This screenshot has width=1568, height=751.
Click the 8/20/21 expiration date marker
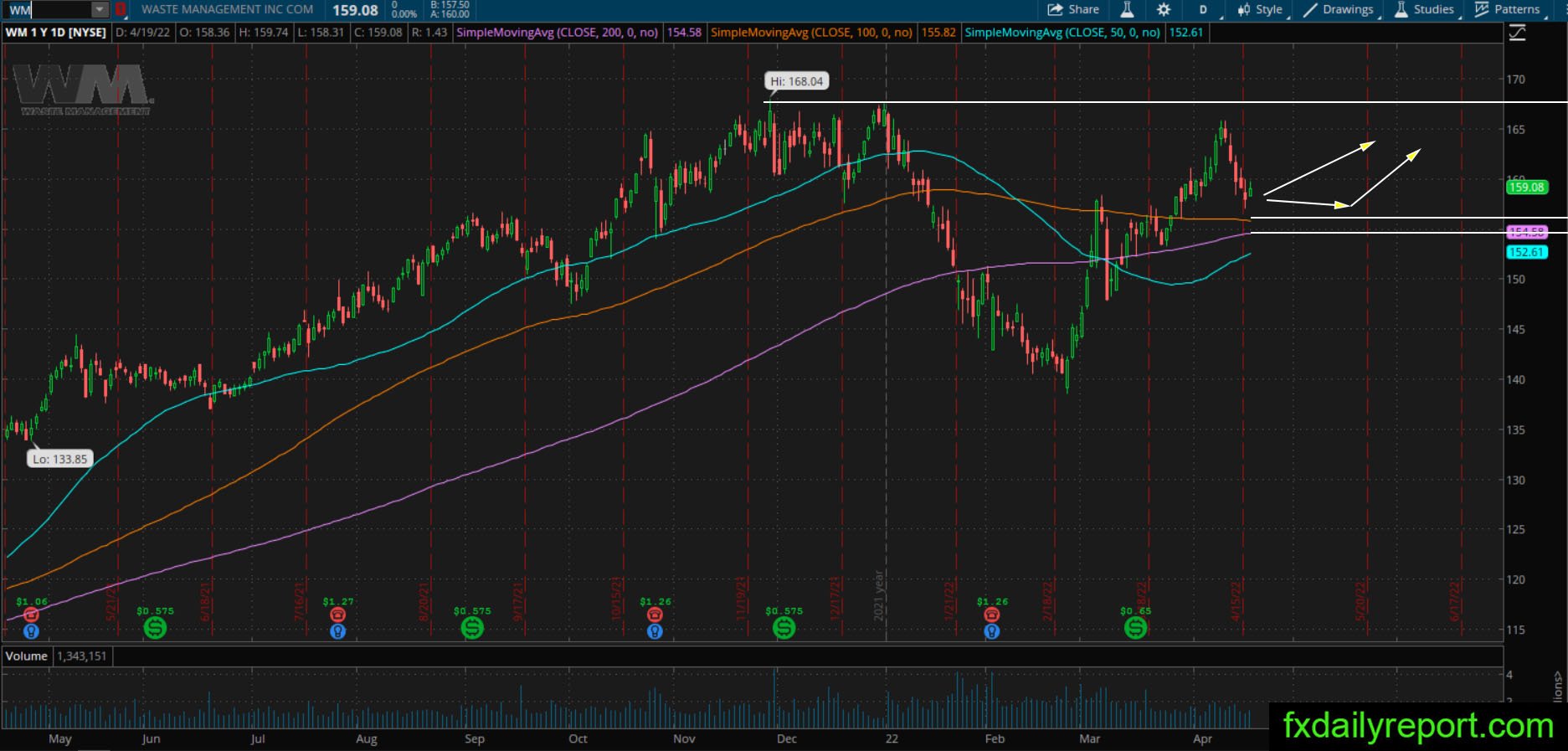coord(424,601)
